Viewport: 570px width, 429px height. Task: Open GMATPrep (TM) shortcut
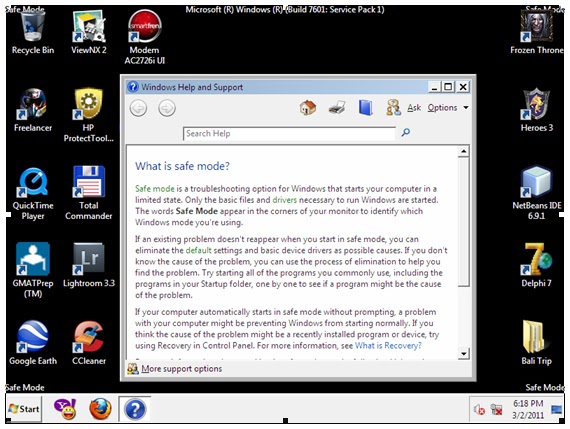[x=33, y=270]
